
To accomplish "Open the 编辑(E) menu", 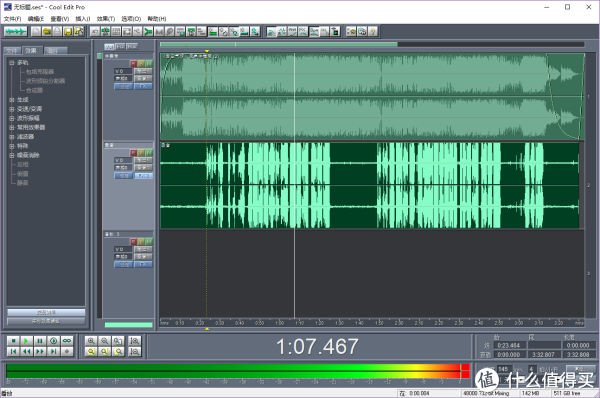I will (x=36, y=19).
